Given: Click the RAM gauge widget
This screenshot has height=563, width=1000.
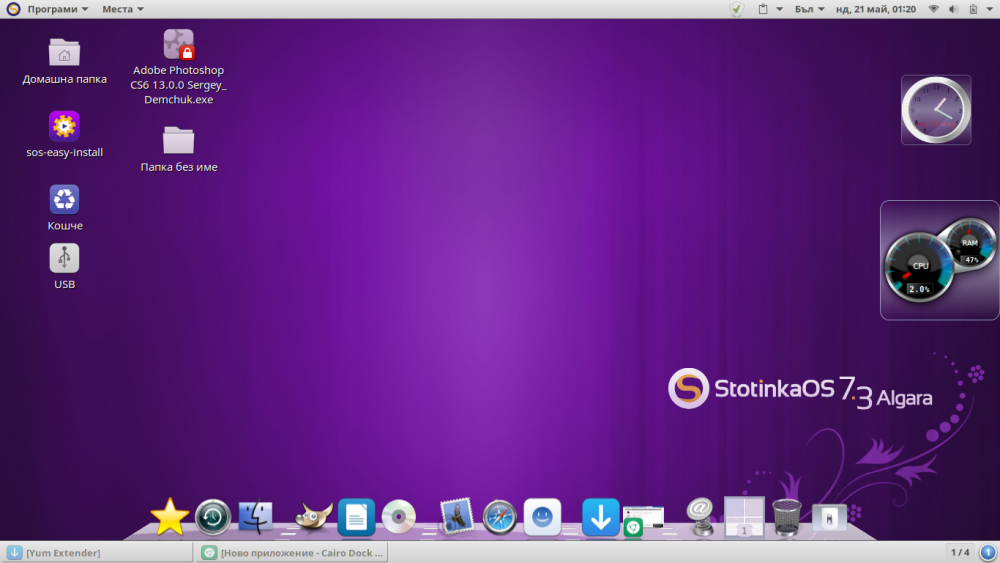Looking at the screenshot, I should click(969, 245).
